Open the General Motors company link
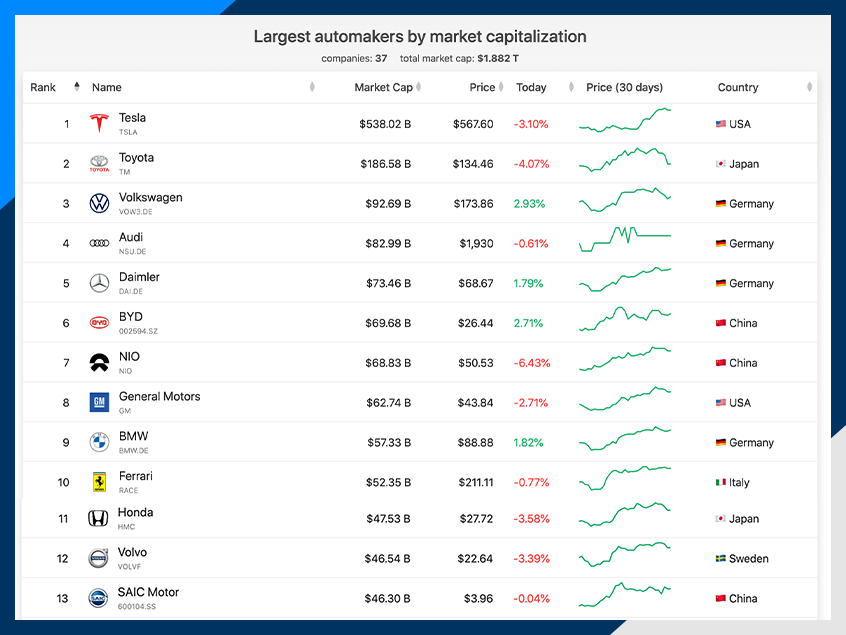 click(159, 397)
